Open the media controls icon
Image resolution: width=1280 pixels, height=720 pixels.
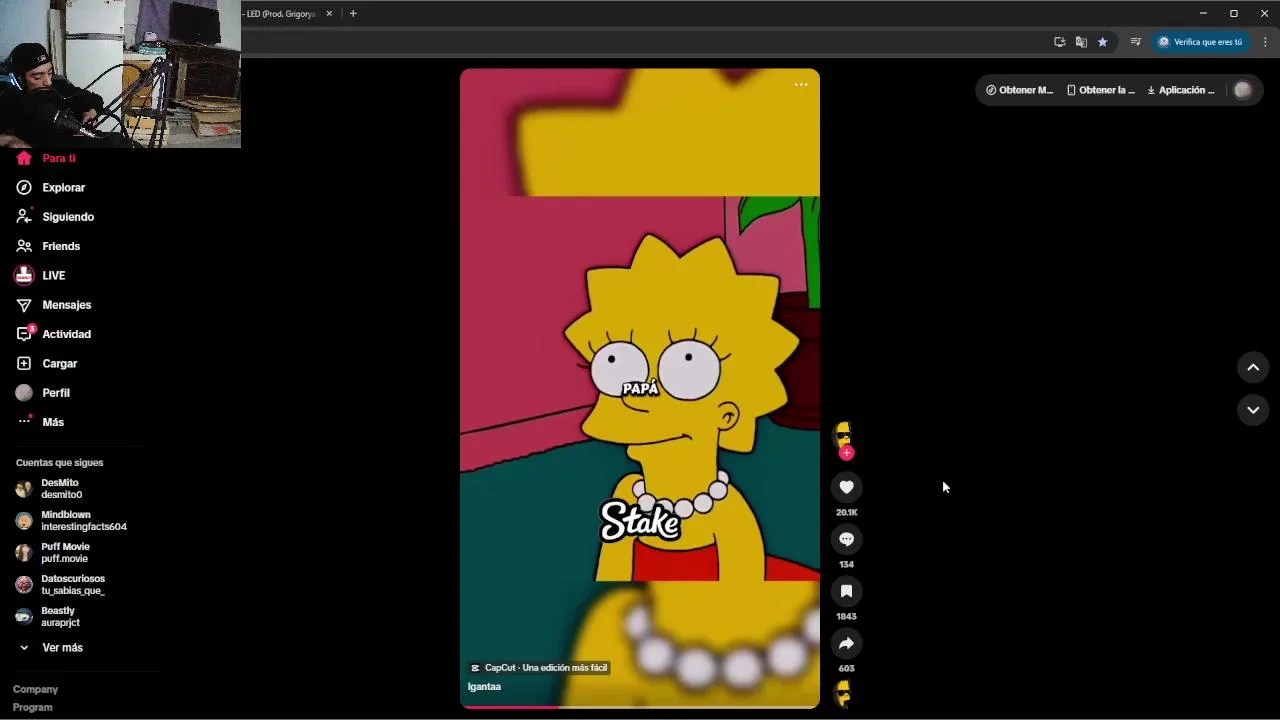pos(1135,42)
